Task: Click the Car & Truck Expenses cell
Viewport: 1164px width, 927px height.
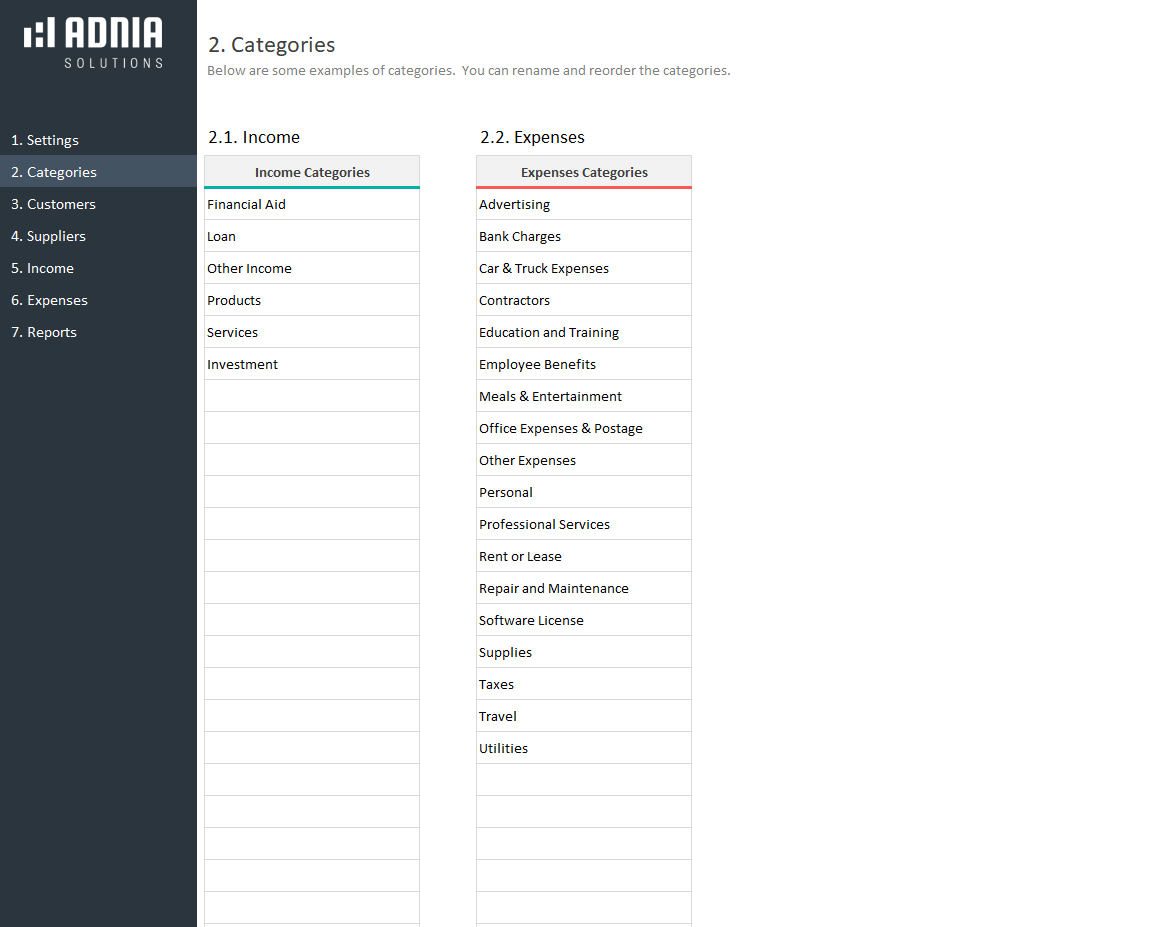Action: coord(584,268)
